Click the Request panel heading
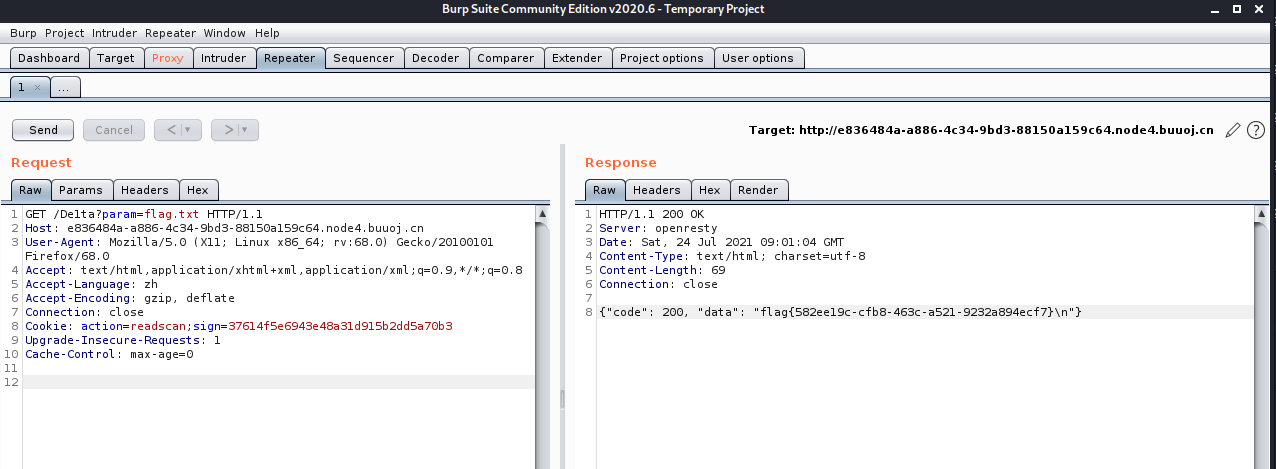The image size is (1276, 469). point(42,162)
